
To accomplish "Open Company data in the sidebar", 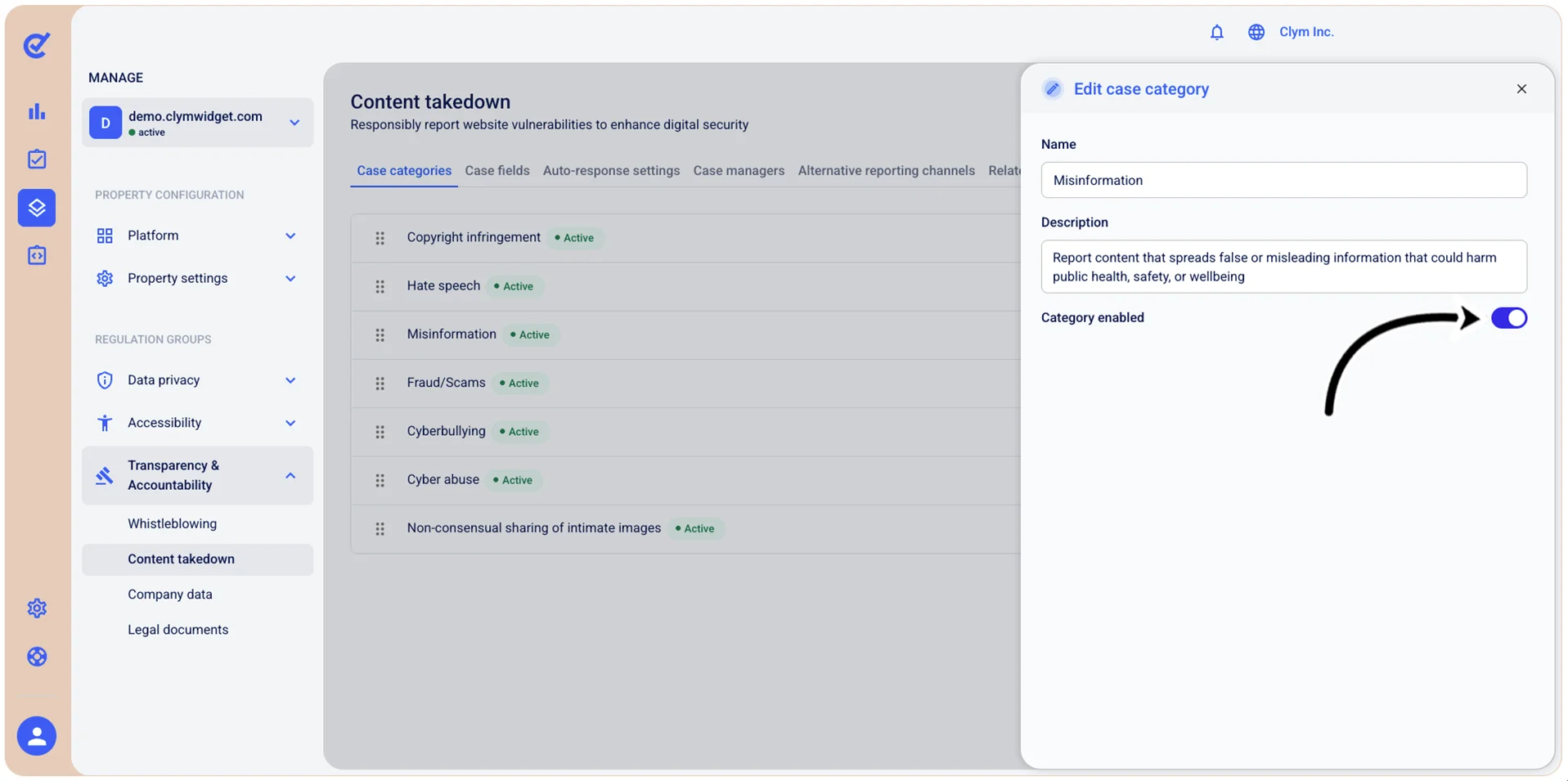I will pyautogui.click(x=170, y=595).
